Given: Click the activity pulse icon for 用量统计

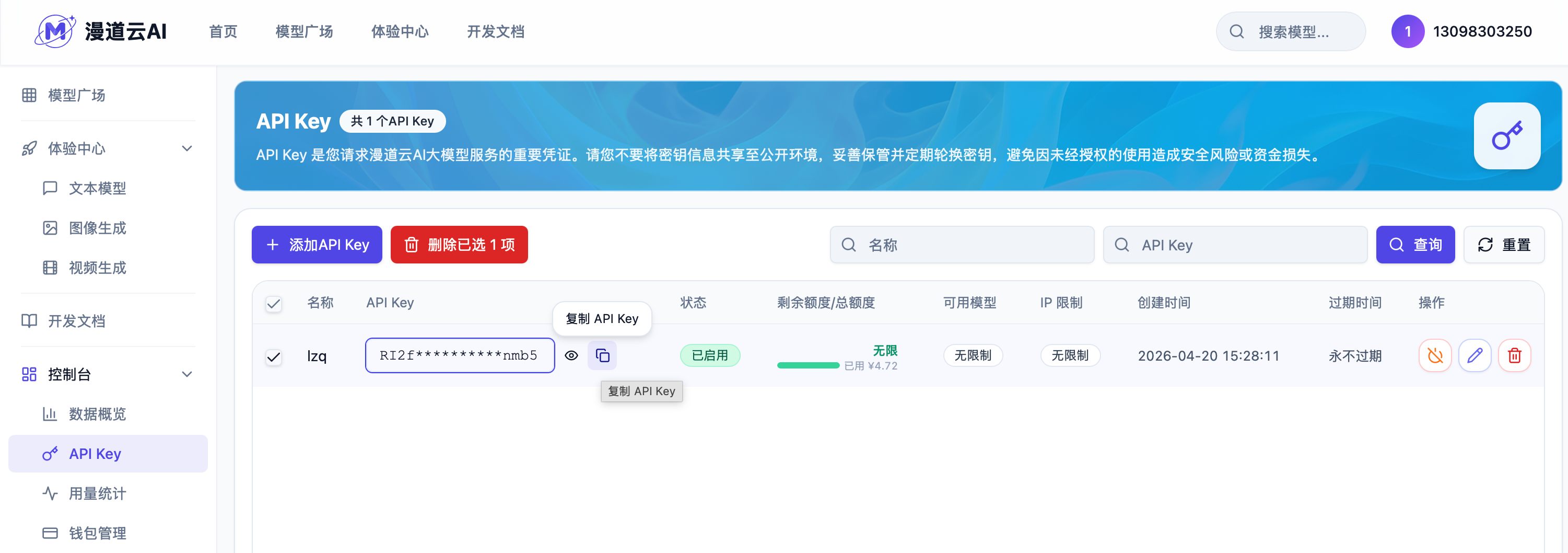Looking at the screenshot, I should click(x=50, y=493).
